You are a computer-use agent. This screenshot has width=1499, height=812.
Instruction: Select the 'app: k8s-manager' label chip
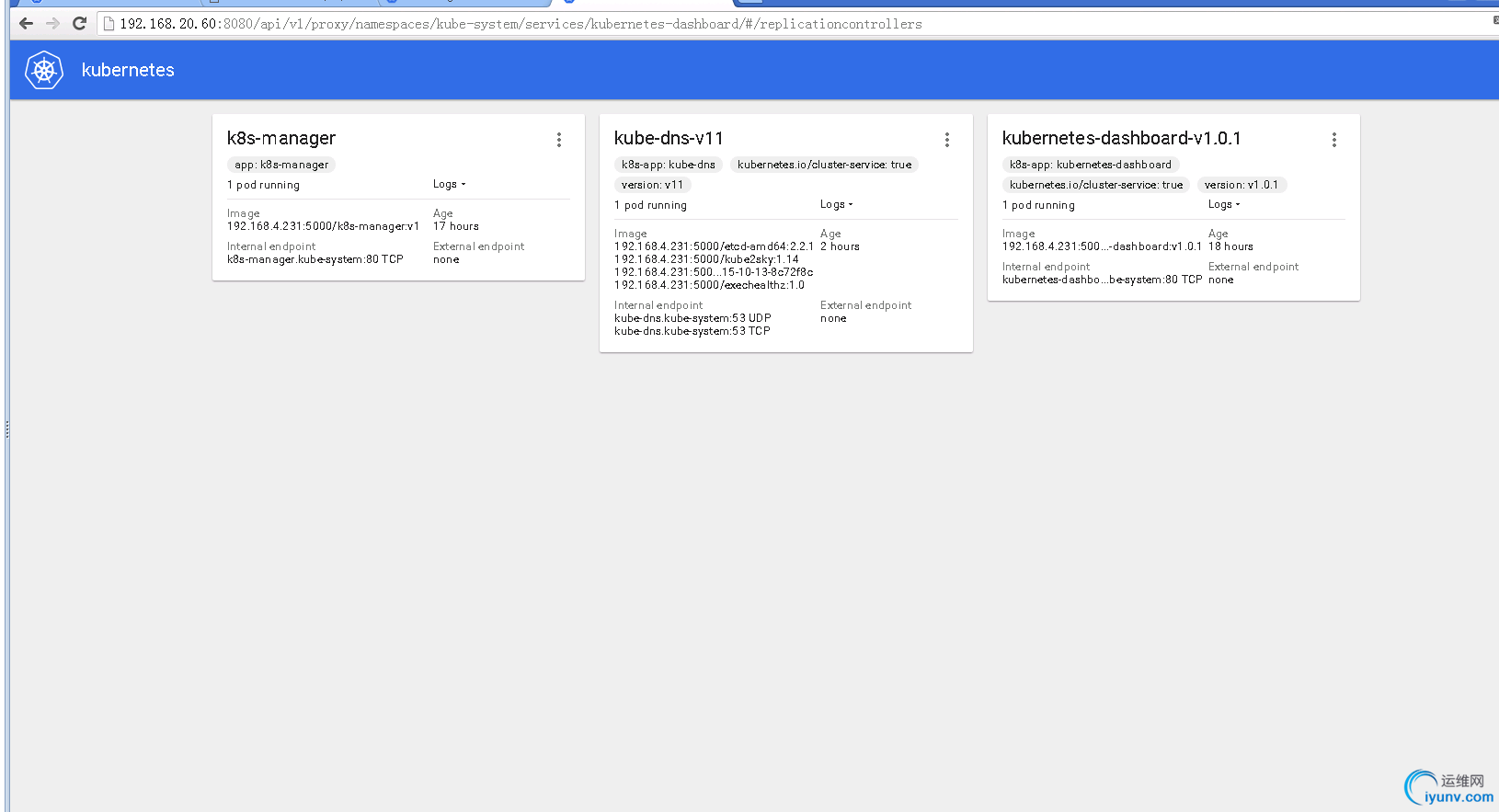(x=281, y=165)
